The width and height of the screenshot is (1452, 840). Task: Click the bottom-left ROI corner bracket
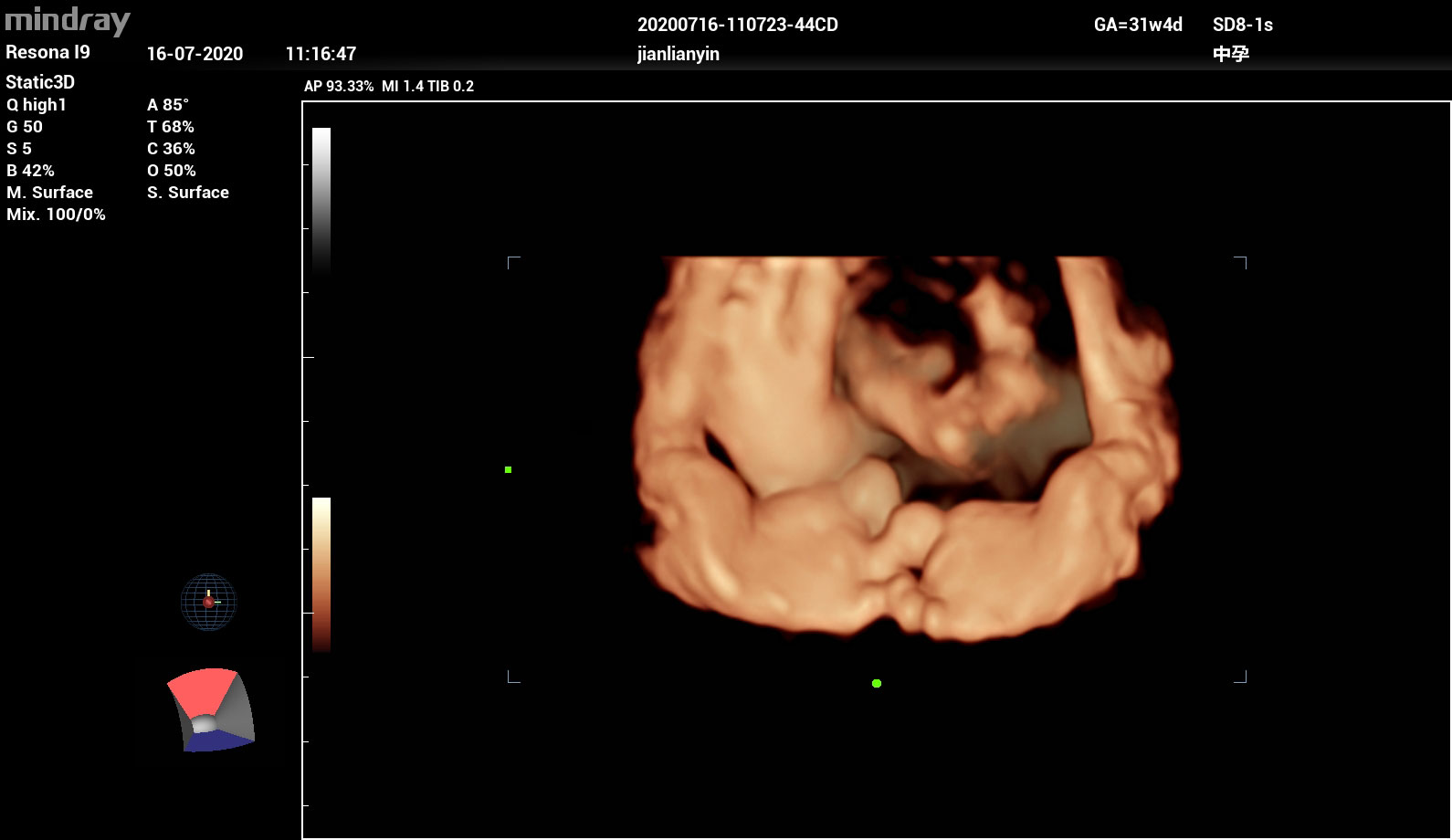pos(513,677)
